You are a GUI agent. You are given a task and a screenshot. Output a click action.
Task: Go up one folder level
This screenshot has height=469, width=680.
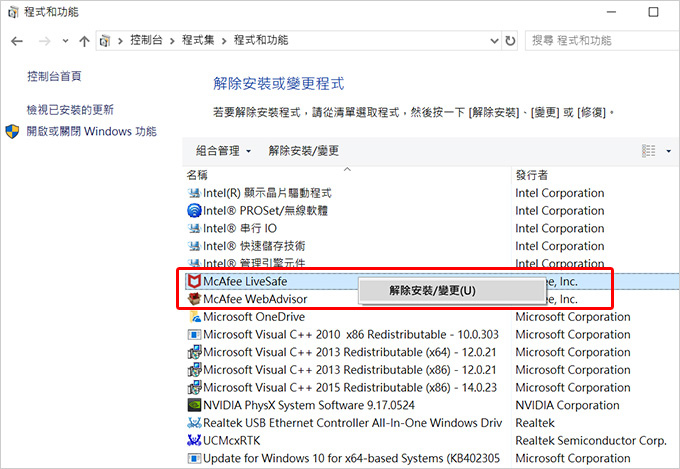(84, 41)
